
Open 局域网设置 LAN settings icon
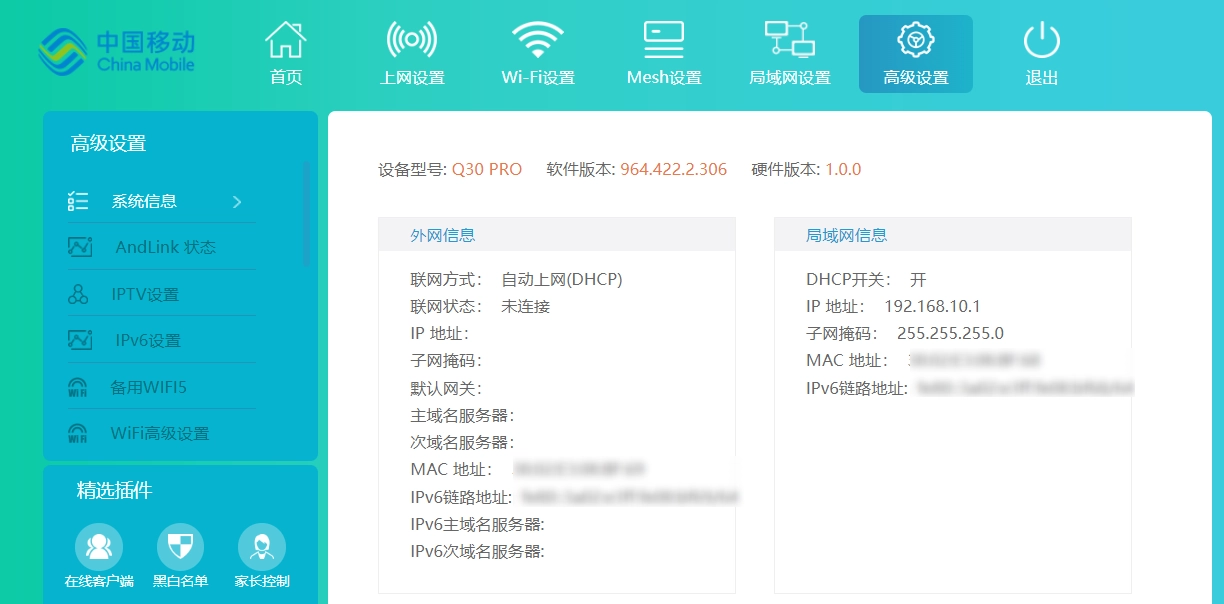click(x=790, y=50)
